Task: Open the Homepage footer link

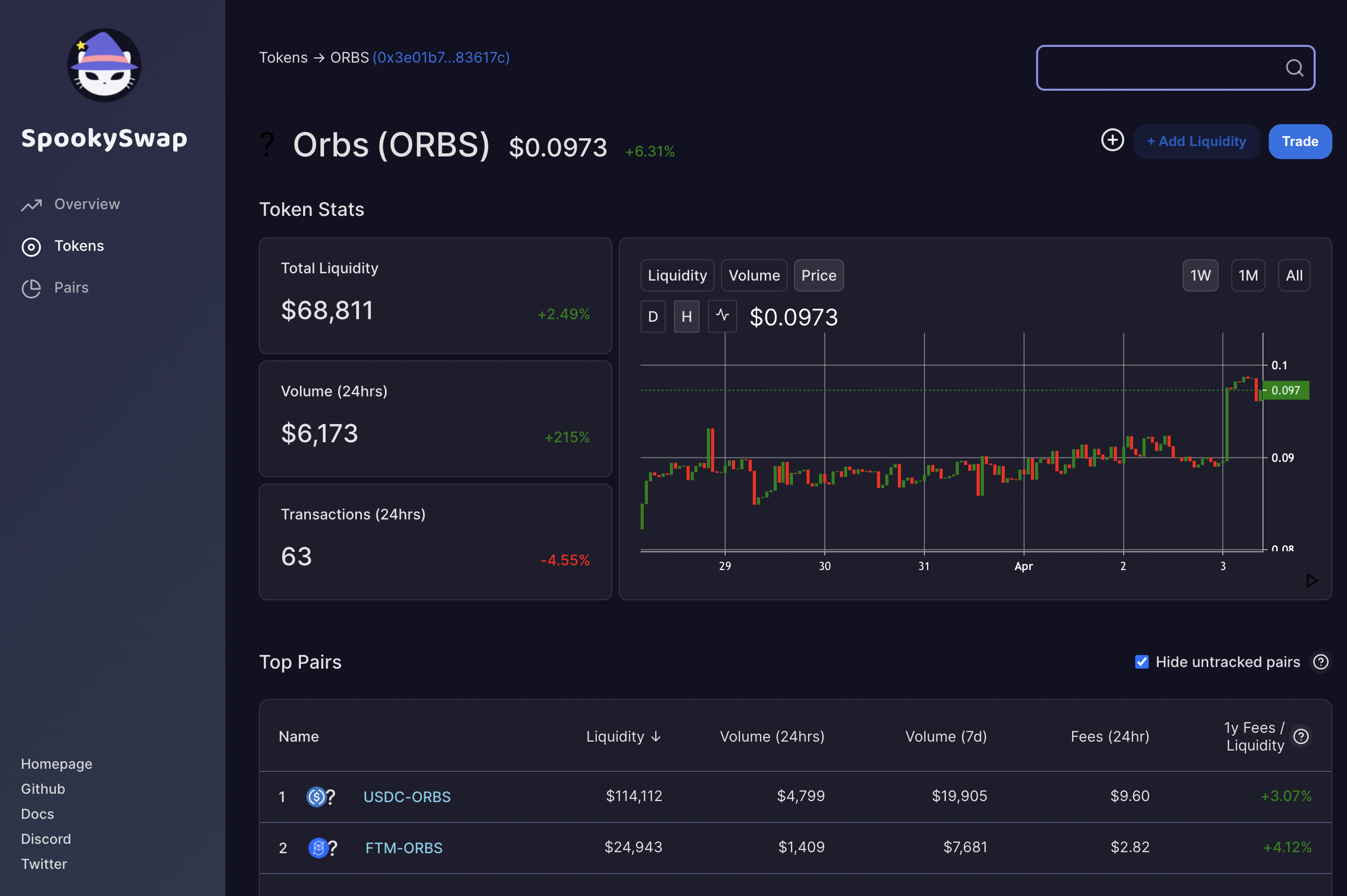Action: 56,764
